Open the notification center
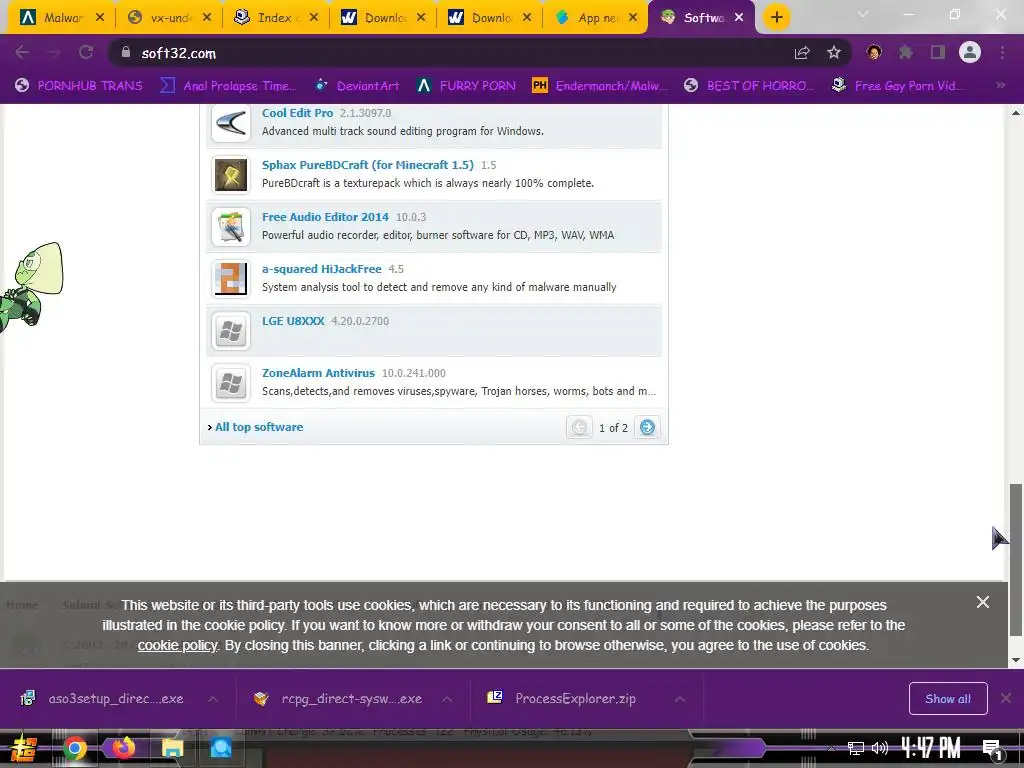Screen dimensions: 1024x768 click(992, 748)
